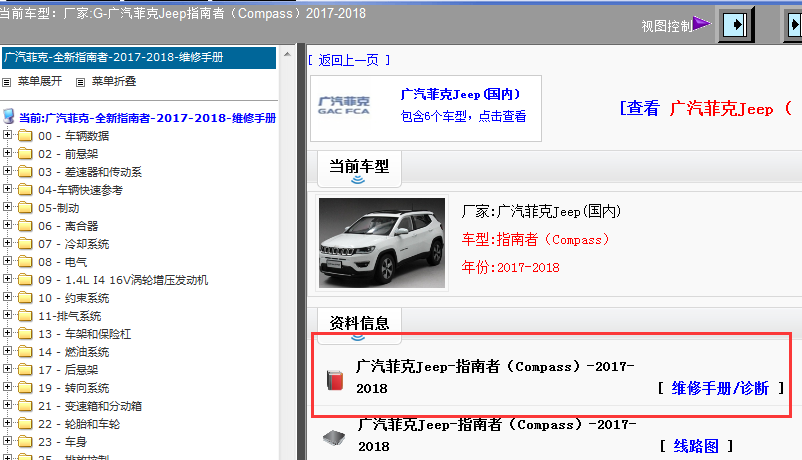This screenshot has height=460, width=802.
Task: Click the gray chip icon for 线路图
Action: (x=334, y=437)
